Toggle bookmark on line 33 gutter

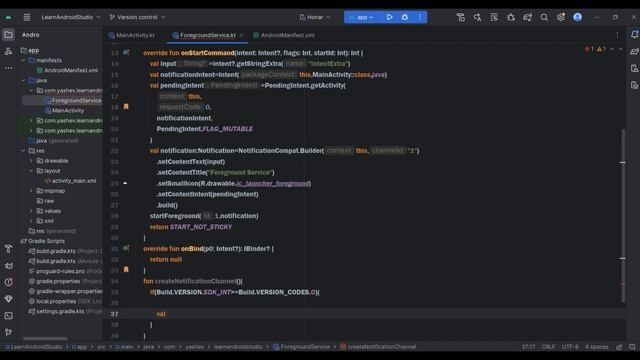(x=126, y=270)
